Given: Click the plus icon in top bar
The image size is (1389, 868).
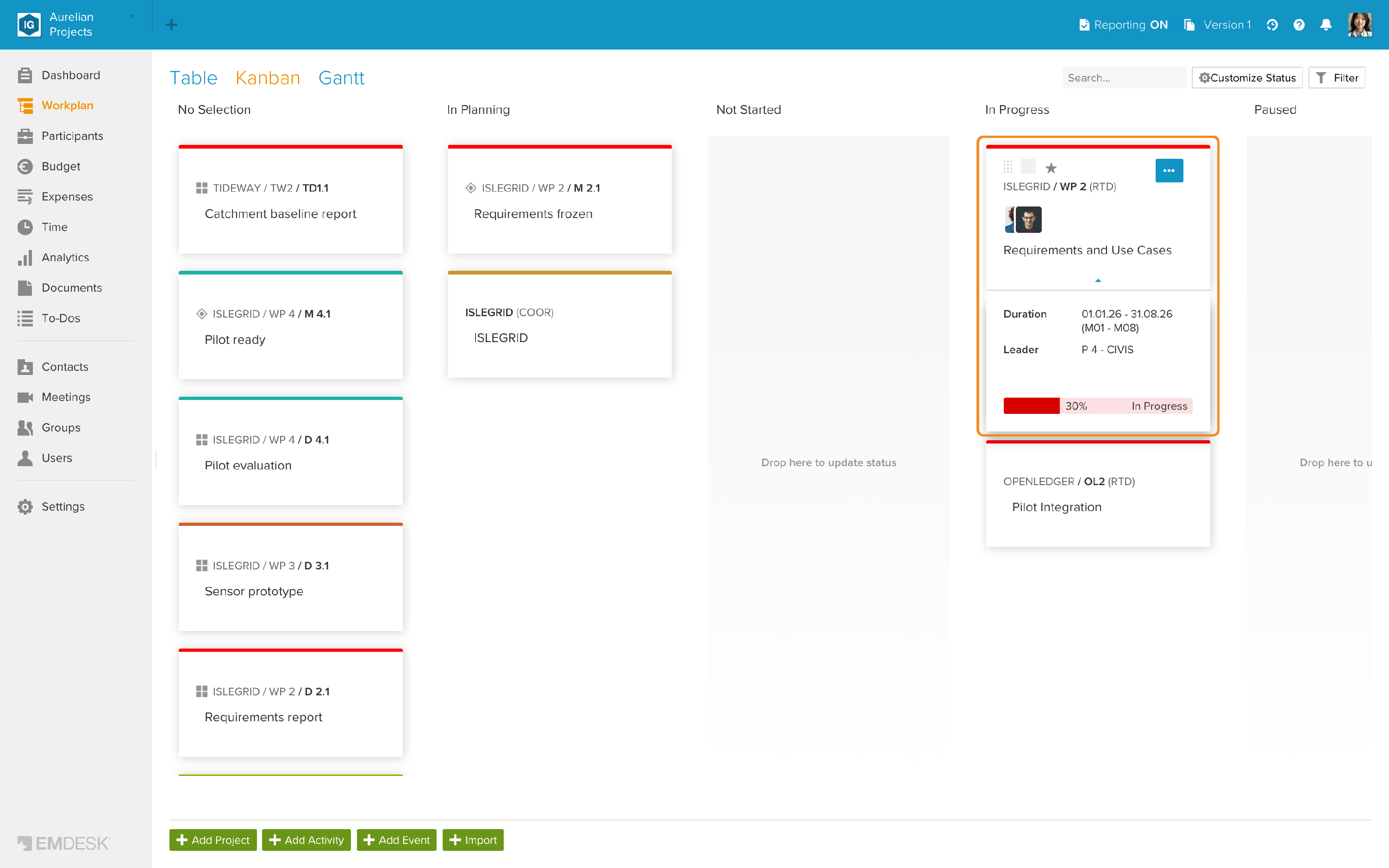Looking at the screenshot, I should pyautogui.click(x=171, y=25).
